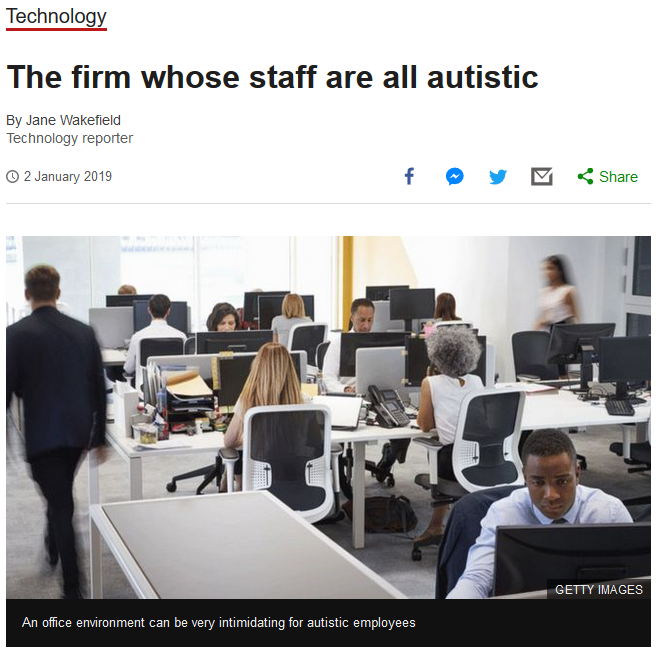Viewport: 656px width, 654px height.
Task: Open the green share icon
Action: click(585, 176)
